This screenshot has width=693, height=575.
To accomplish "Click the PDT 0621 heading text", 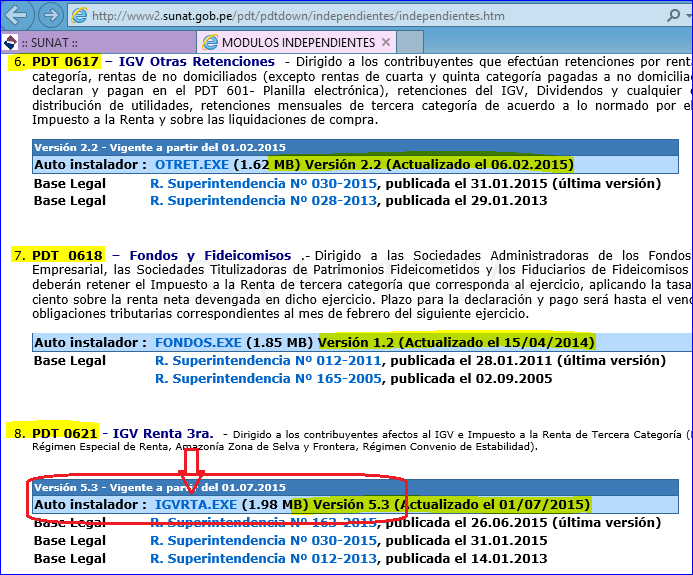I will [65, 434].
